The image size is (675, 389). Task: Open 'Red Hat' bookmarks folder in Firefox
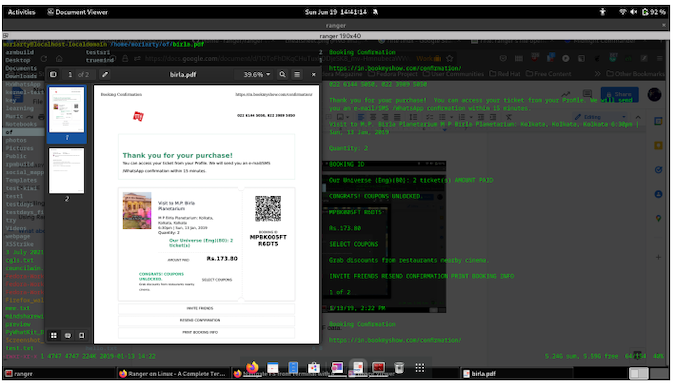point(505,74)
